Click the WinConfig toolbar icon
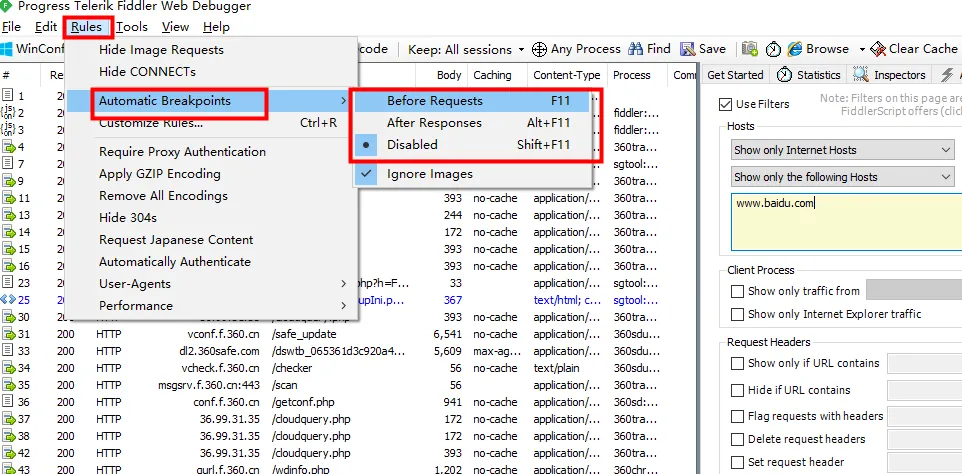 (7, 49)
